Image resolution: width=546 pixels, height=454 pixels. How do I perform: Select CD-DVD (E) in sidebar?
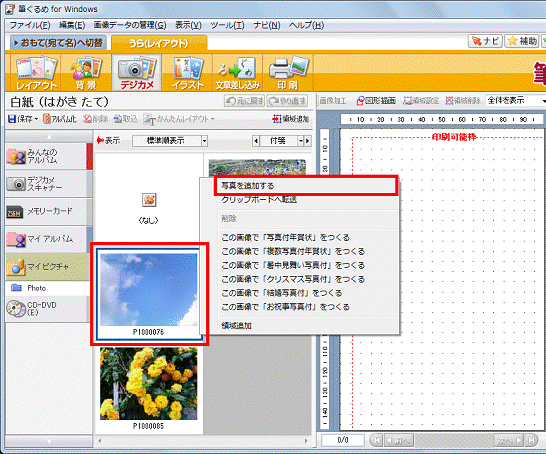(46, 309)
